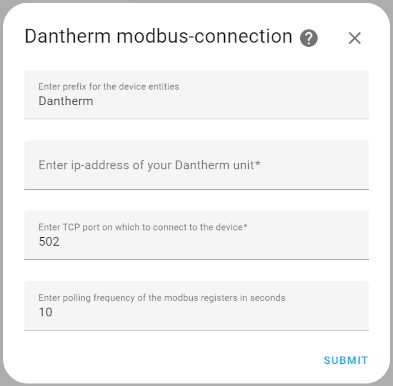Screen dimensions: 393x386
Task: Select the "Enter polling frequency" field label
Action: (162, 298)
